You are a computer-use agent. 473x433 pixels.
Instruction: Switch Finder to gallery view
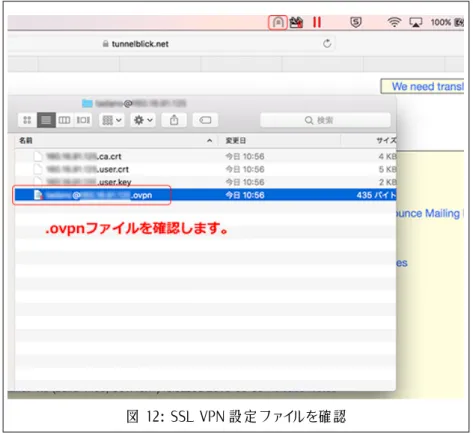83,120
